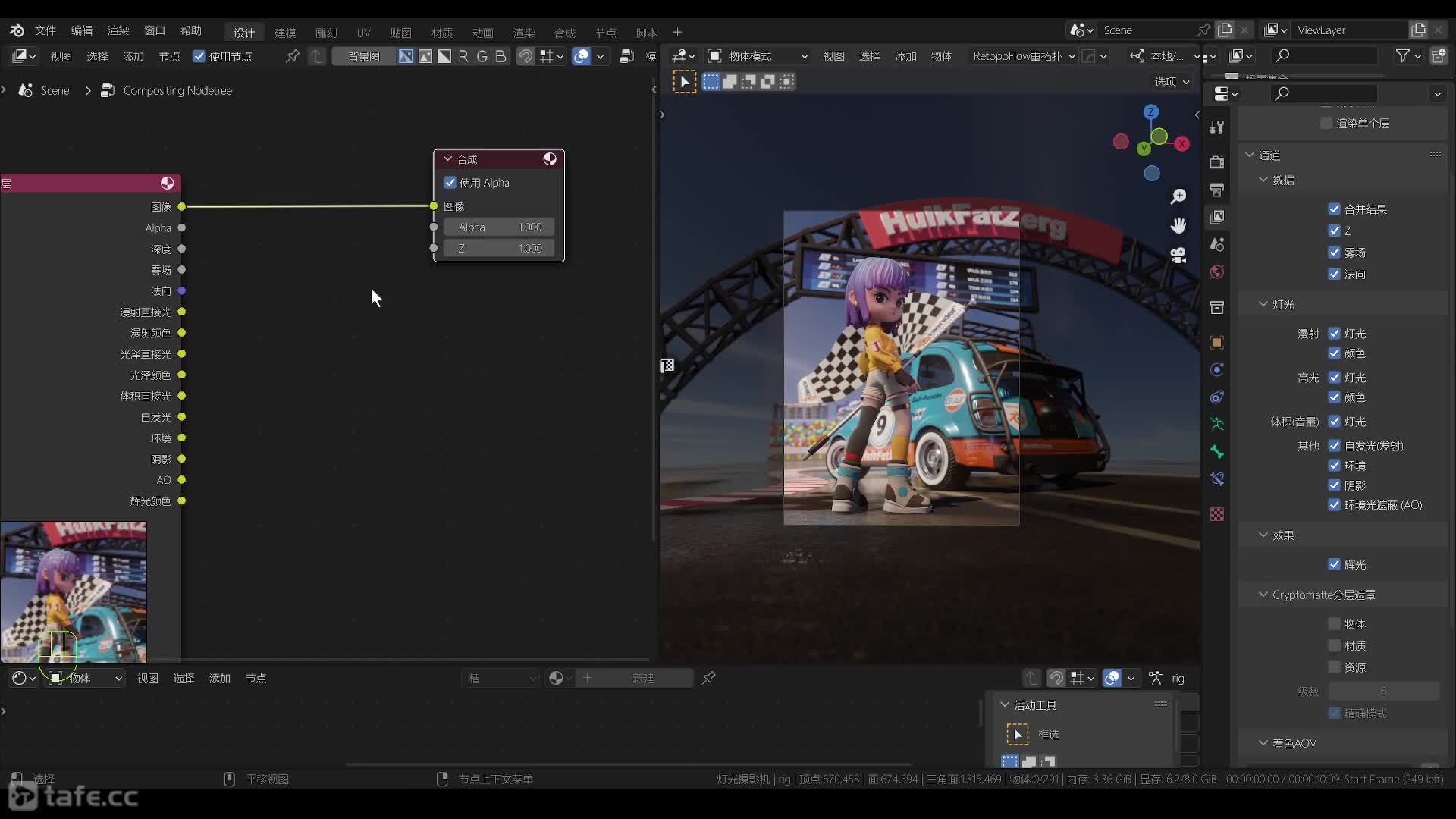Uncheck the Z pass checkbox

[1335, 231]
